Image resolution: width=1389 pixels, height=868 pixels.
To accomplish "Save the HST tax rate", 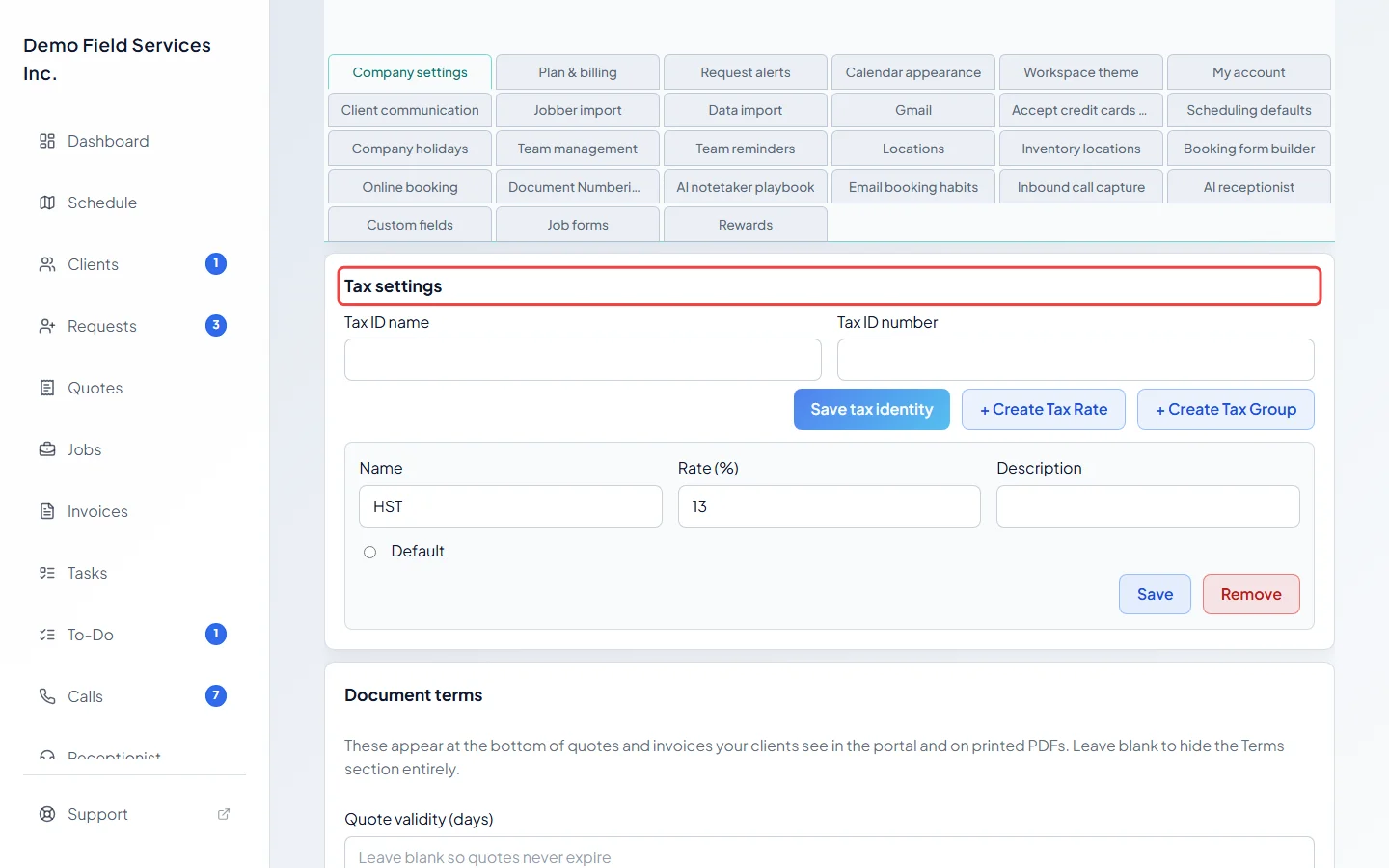I will click(1155, 594).
